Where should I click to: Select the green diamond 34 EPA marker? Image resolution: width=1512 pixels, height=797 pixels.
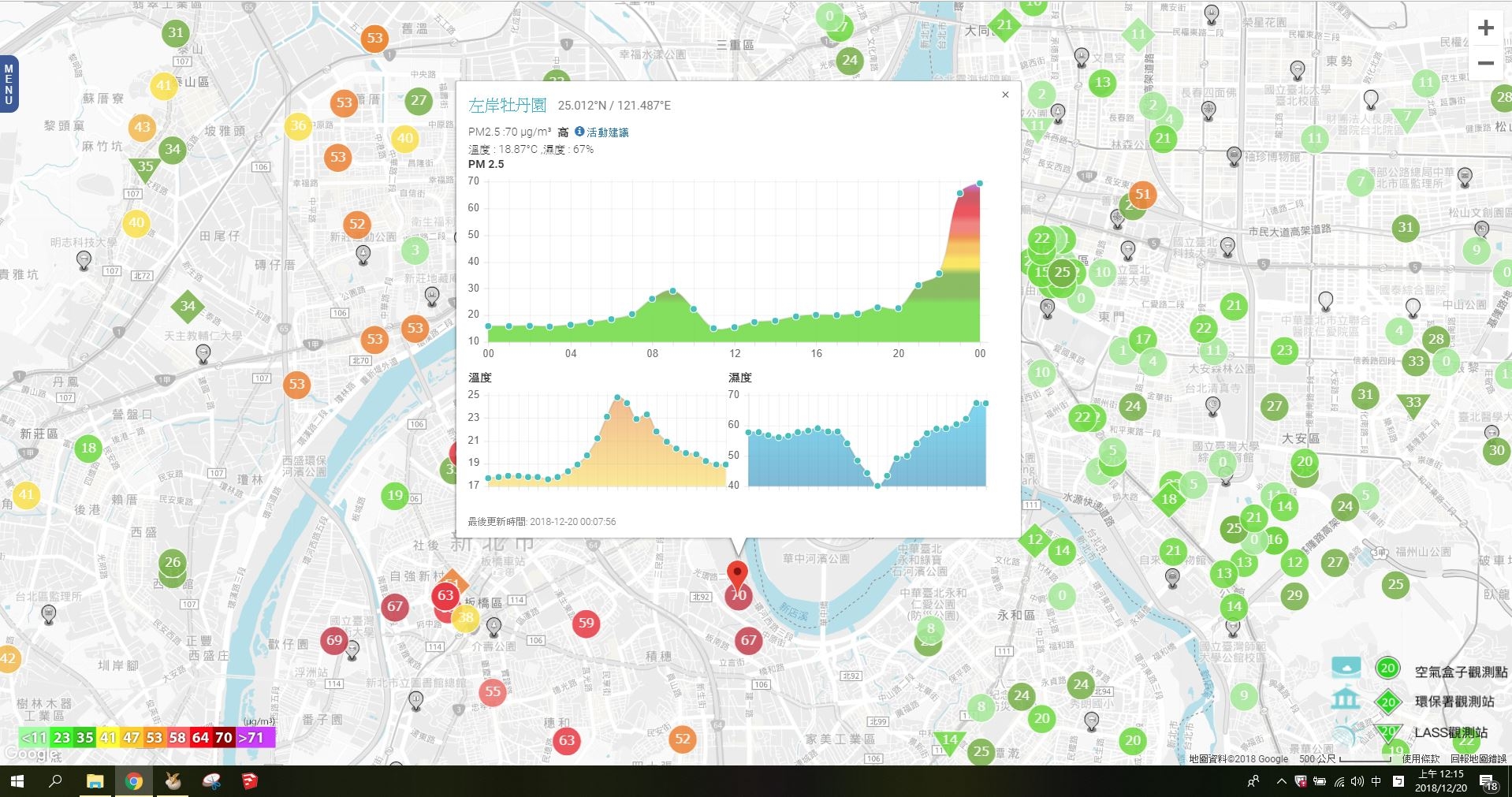[x=188, y=307]
